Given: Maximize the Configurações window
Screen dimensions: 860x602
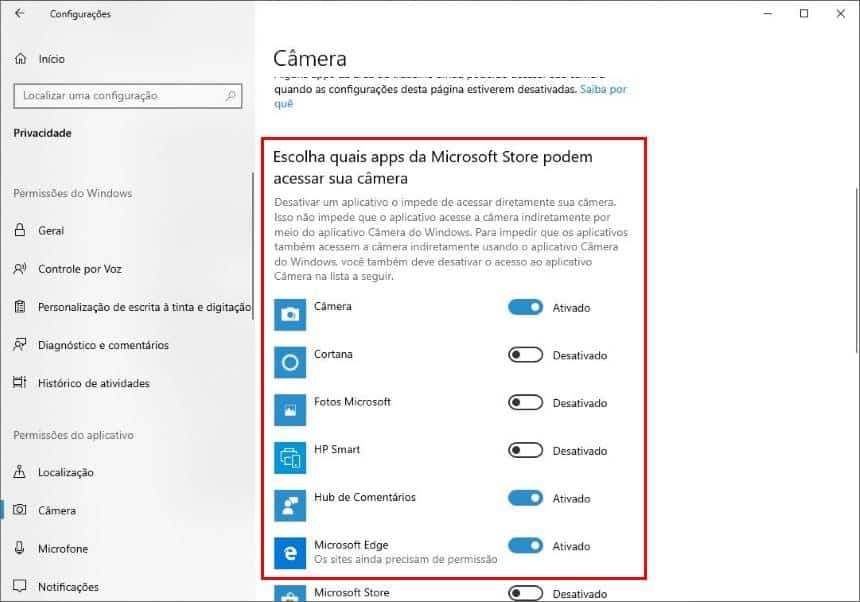Looking at the screenshot, I should point(804,13).
